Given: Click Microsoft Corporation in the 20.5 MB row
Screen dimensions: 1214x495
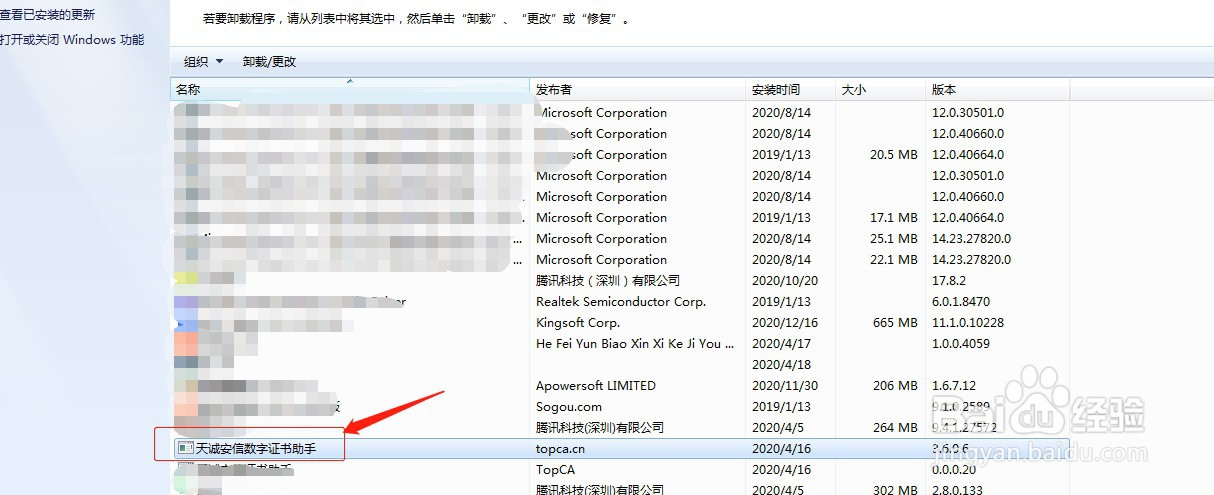Looking at the screenshot, I should [602, 155].
